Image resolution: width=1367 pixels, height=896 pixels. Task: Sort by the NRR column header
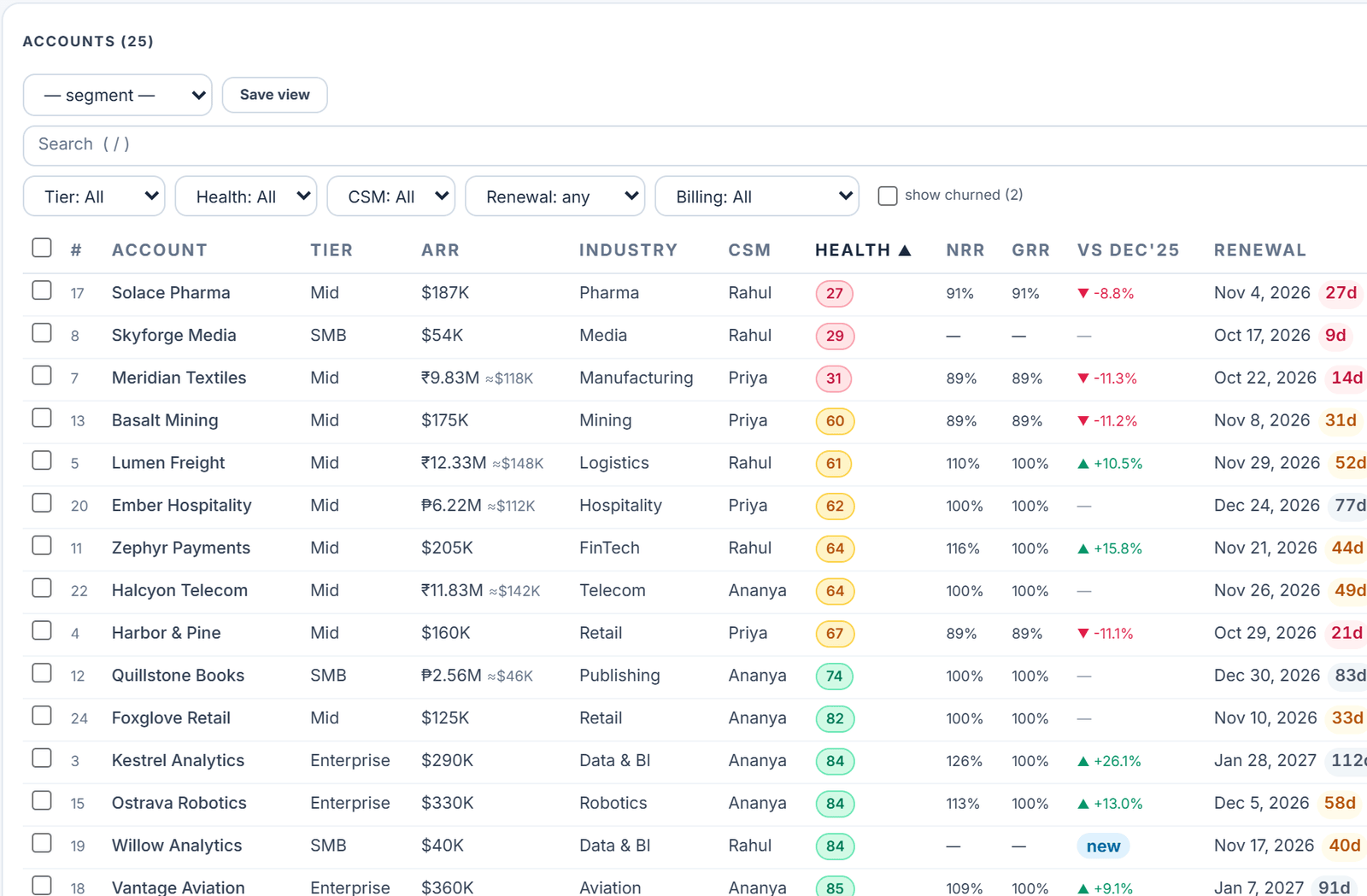tap(965, 250)
